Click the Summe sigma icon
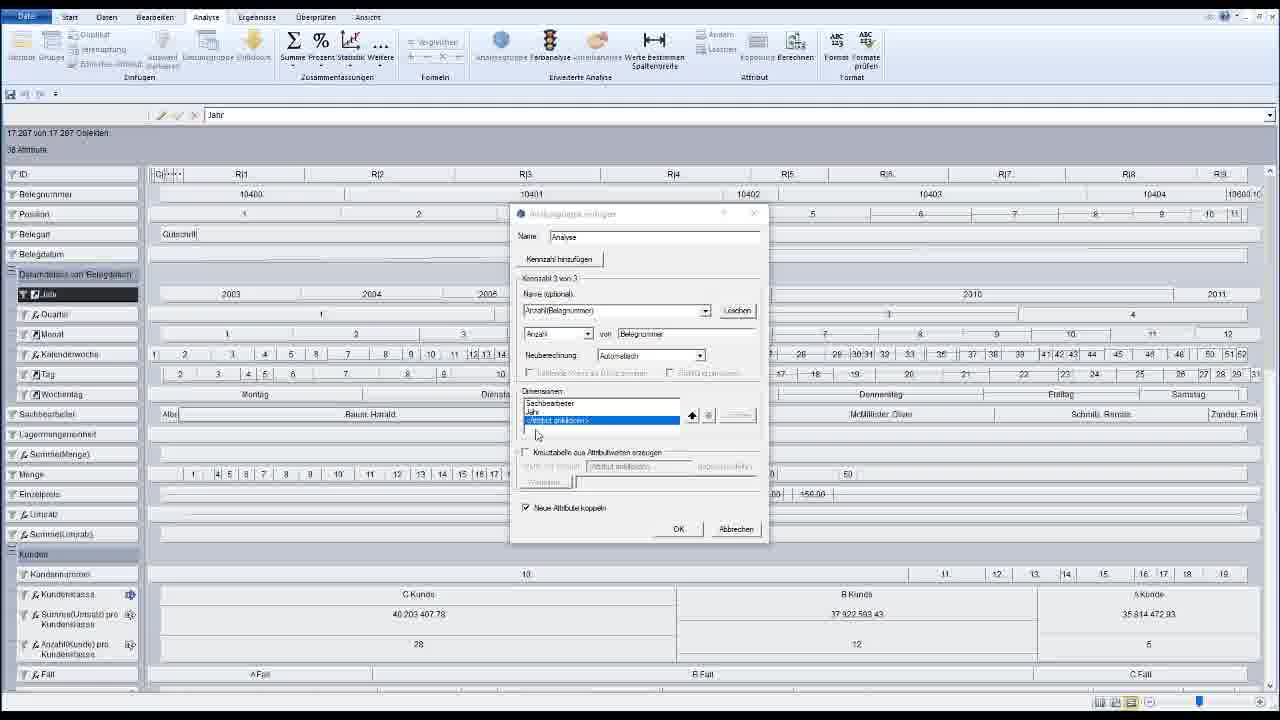Image resolution: width=1280 pixels, height=720 pixels. (294, 40)
